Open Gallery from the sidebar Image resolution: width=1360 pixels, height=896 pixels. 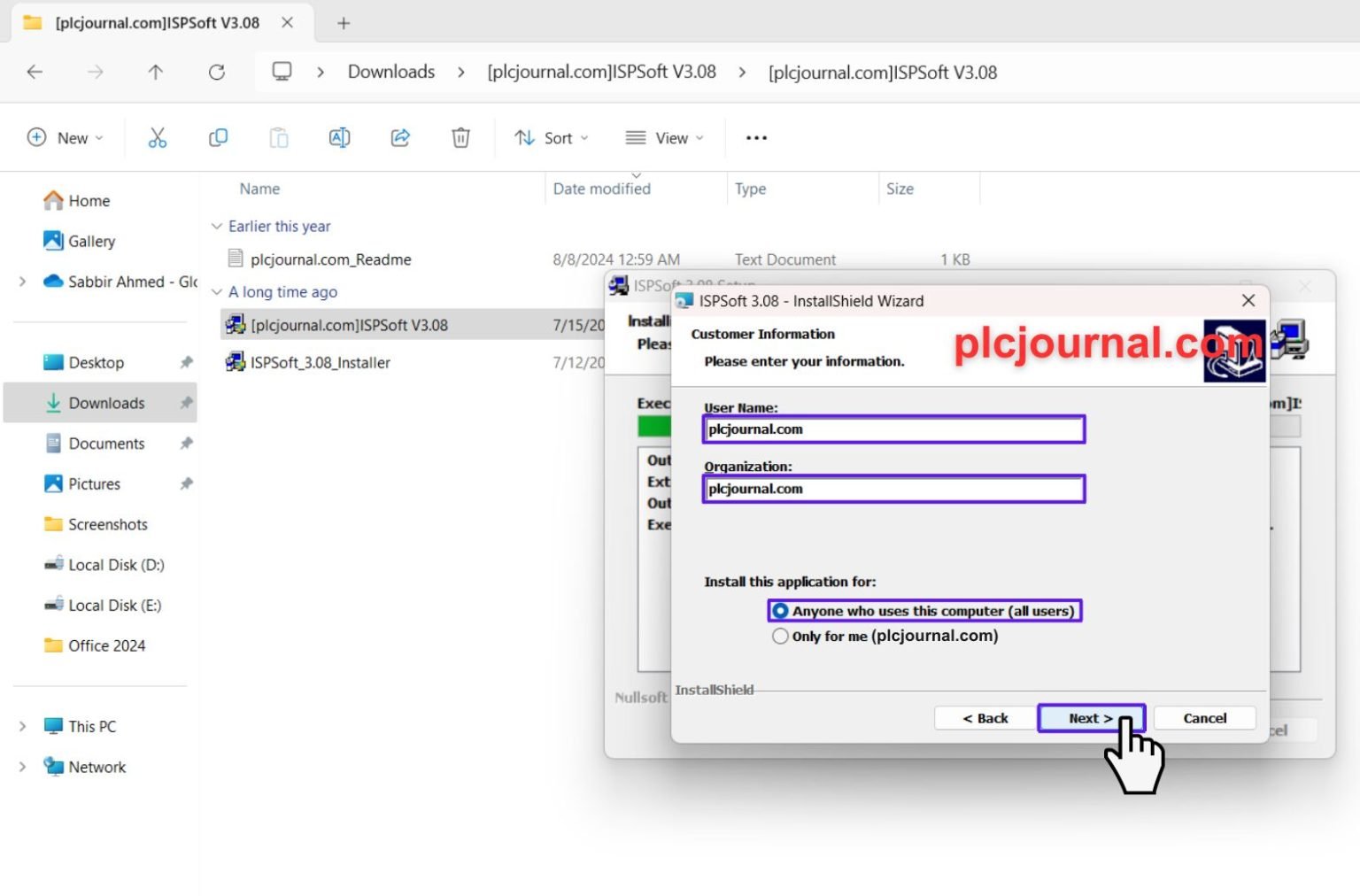[x=90, y=241]
